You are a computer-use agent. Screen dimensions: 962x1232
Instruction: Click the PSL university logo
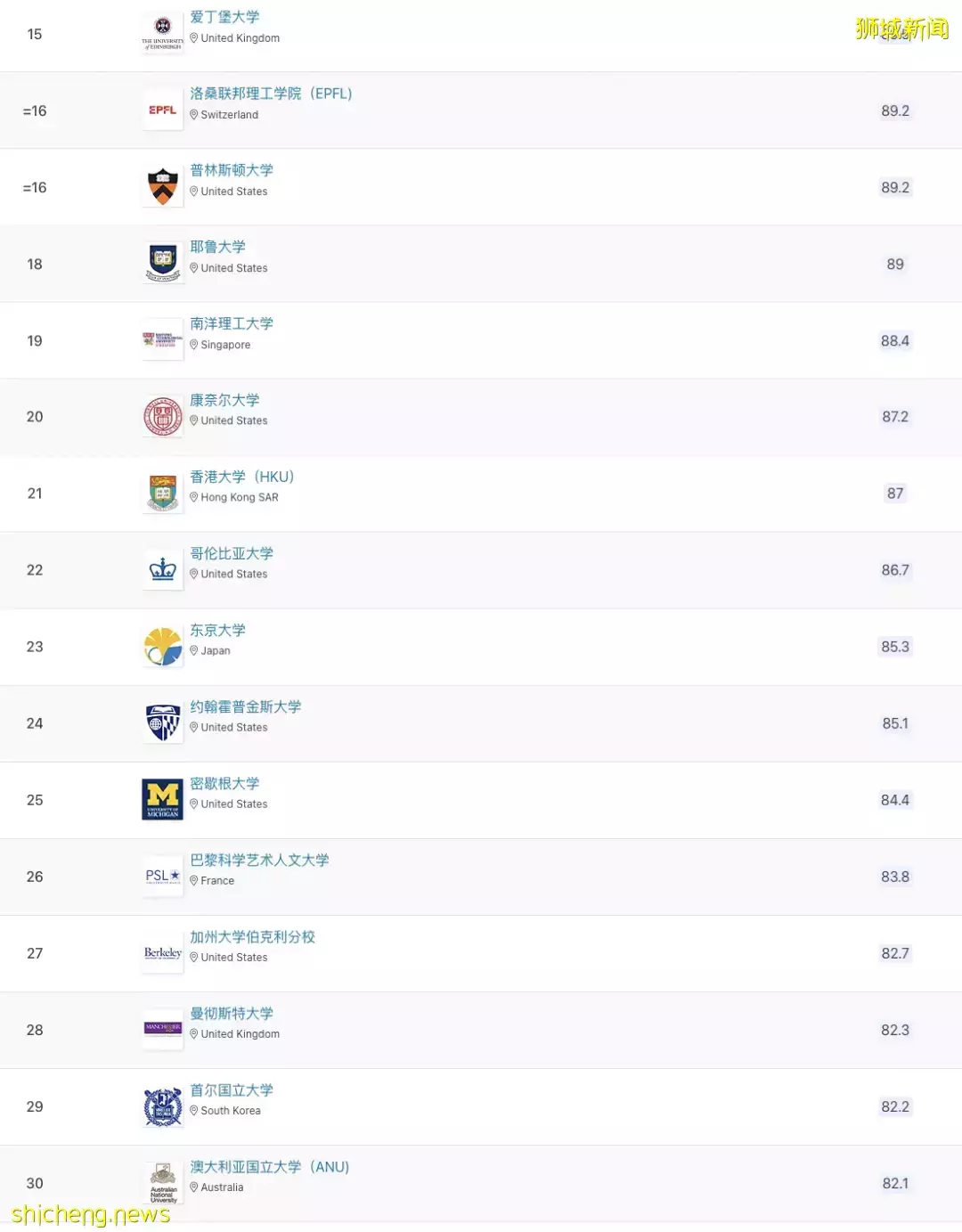[x=162, y=877]
